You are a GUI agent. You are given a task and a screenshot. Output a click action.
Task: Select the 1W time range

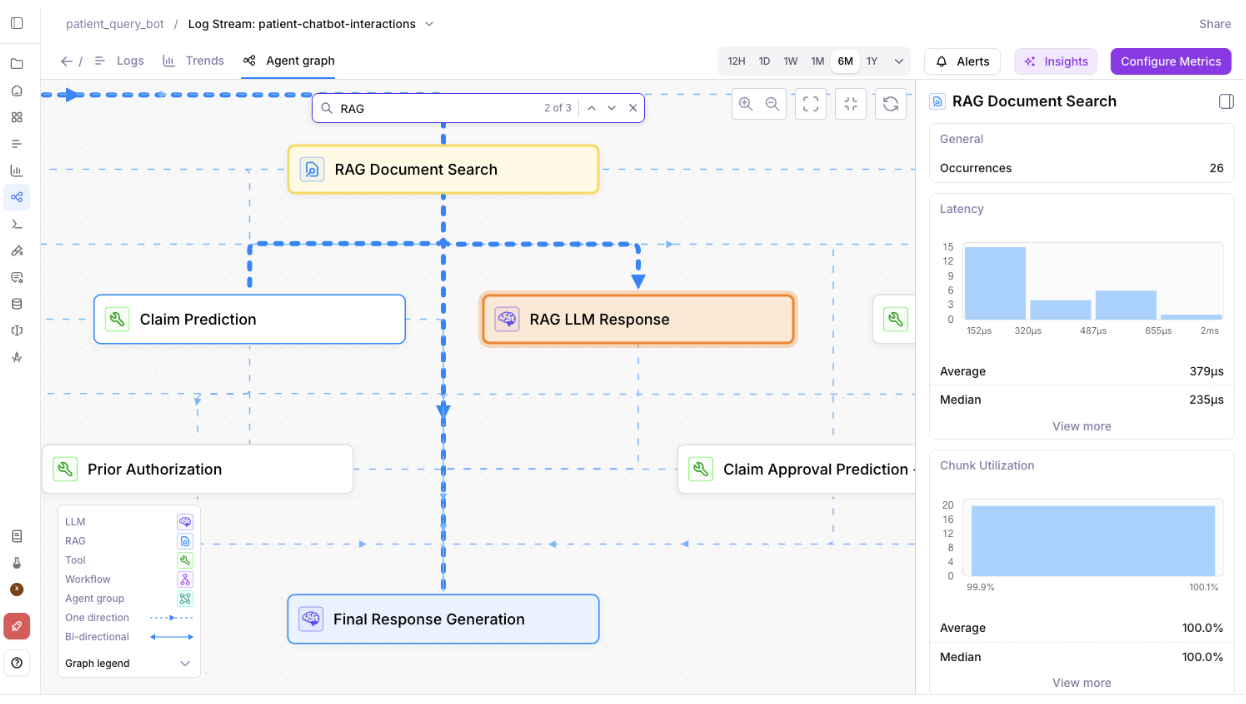point(790,61)
